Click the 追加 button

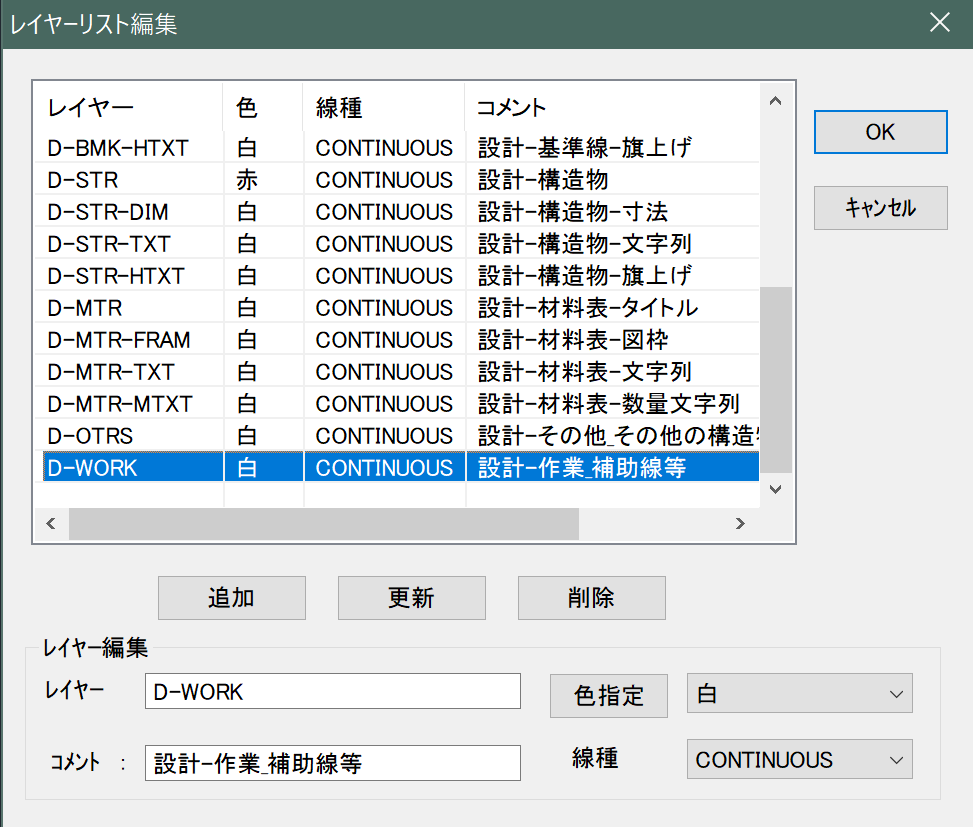click(x=231, y=598)
